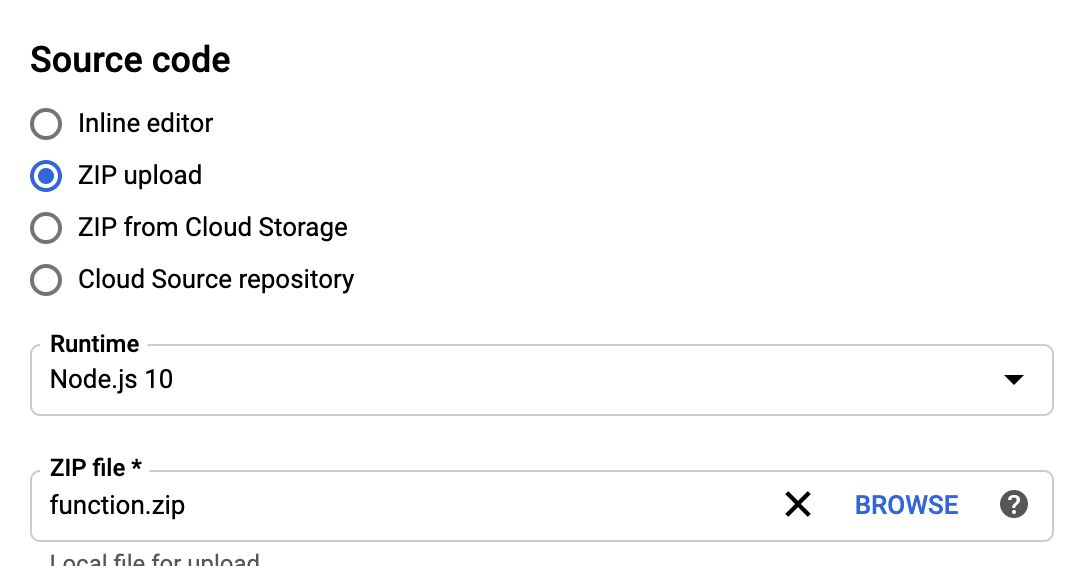This screenshot has width=1074, height=566.
Task: Expand the Runtime dropdown arrow
Action: (x=1014, y=380)
